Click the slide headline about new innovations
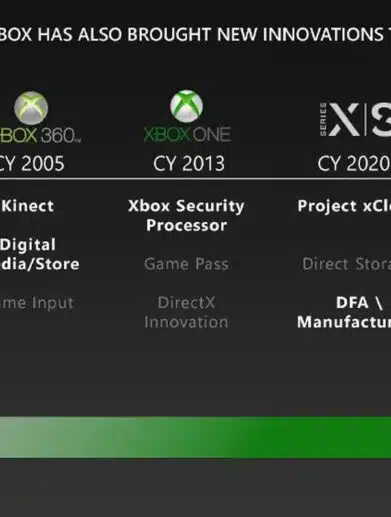 (195, 34)
